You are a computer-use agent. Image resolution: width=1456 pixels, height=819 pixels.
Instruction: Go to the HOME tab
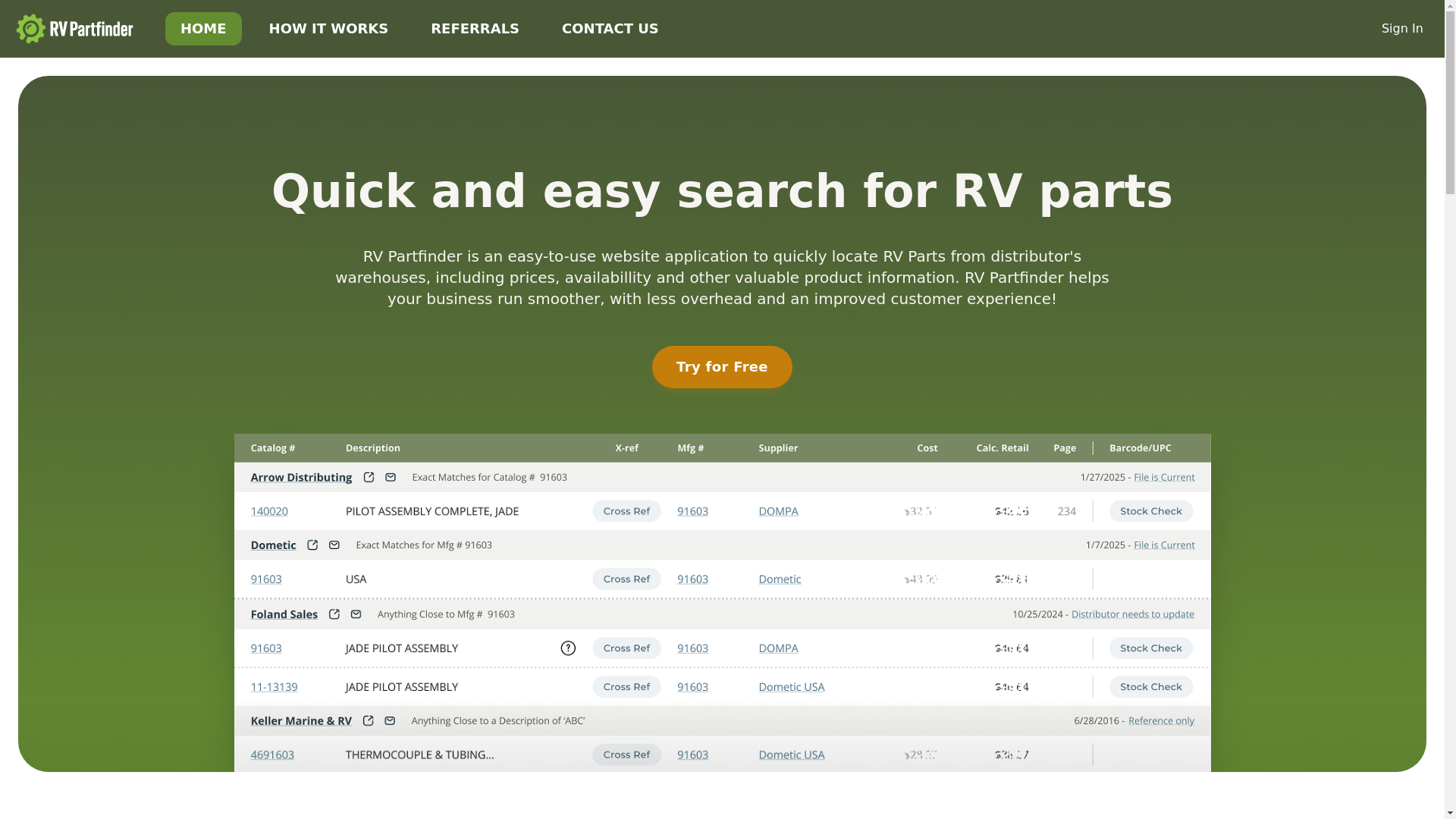(x=203, y=29)
